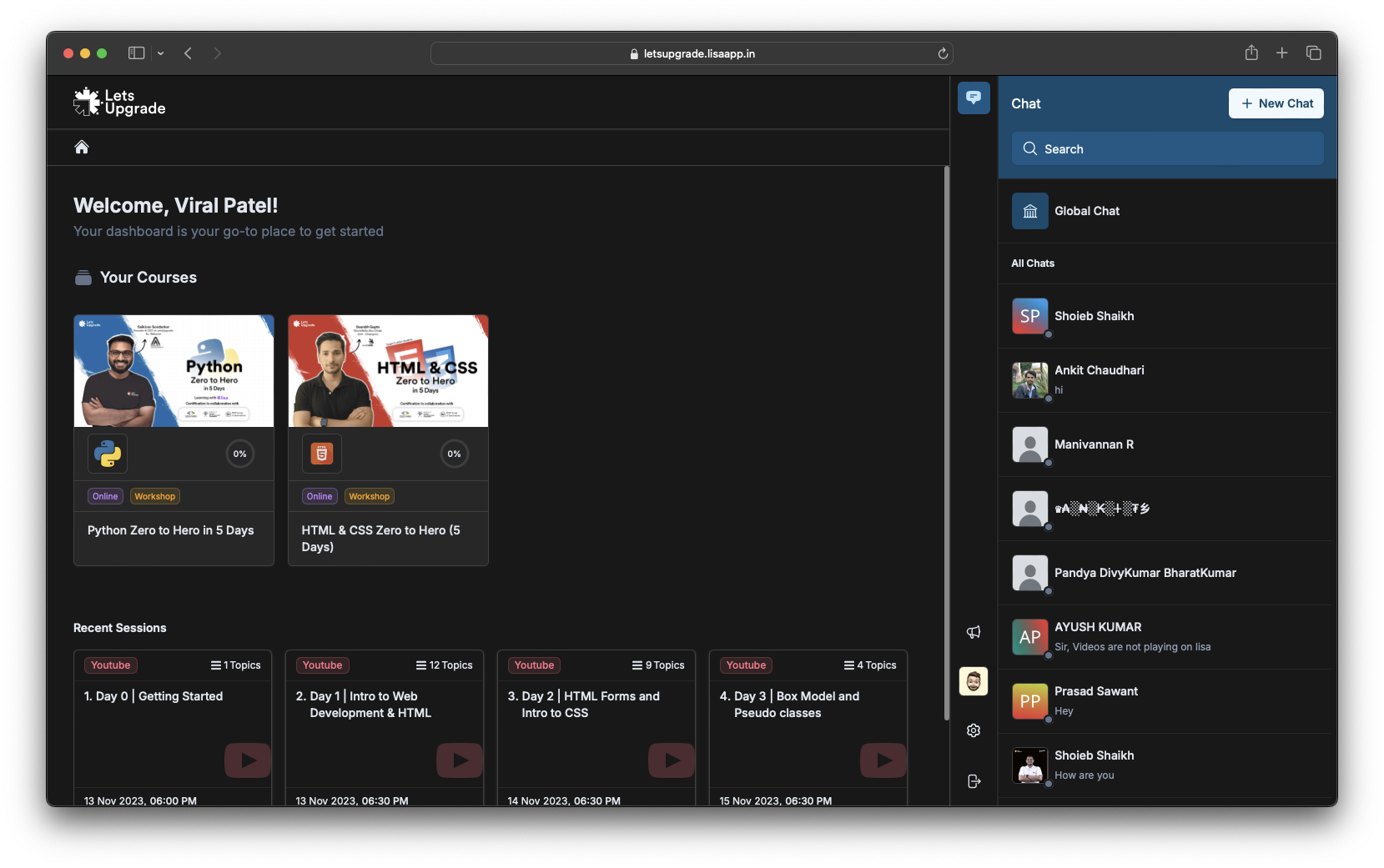Viewport: 1384px width, 868px height.
Task: Open the user profile avatar in sidebar
Action: 974,681
